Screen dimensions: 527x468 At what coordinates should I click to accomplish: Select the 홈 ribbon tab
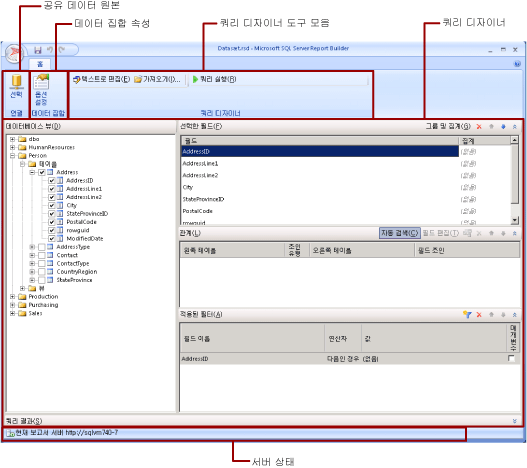click(x=40, y=64)
